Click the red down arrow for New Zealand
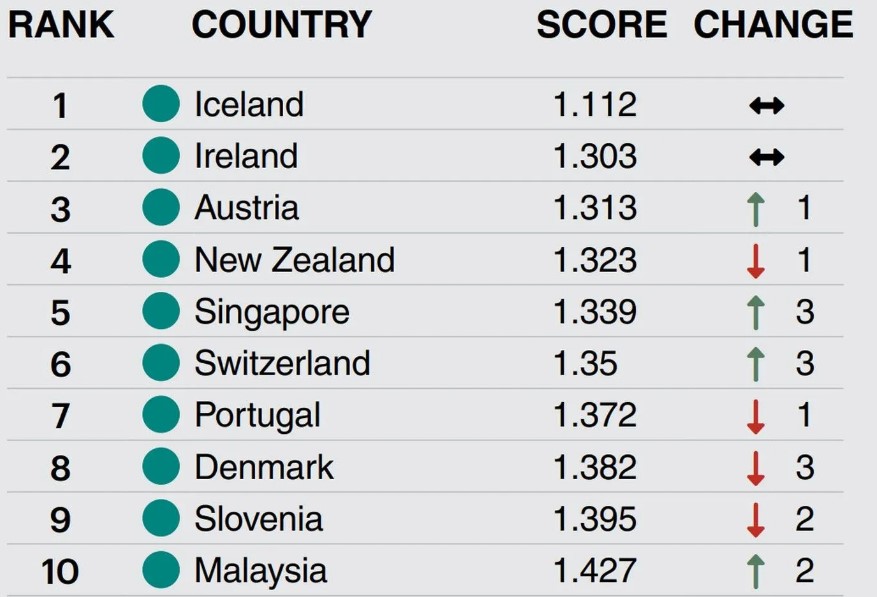The image size is (877, 597). point(756,261)
